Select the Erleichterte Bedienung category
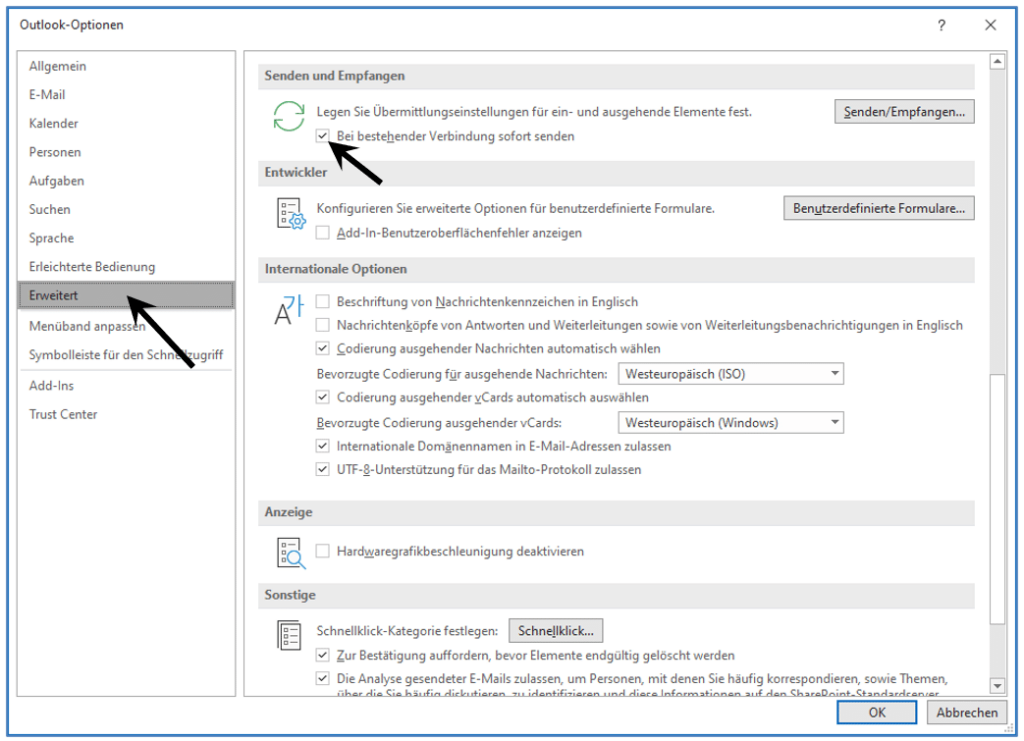Image resolution: width=1024 pixels, height=741 pixels. (x=126, y=267)
